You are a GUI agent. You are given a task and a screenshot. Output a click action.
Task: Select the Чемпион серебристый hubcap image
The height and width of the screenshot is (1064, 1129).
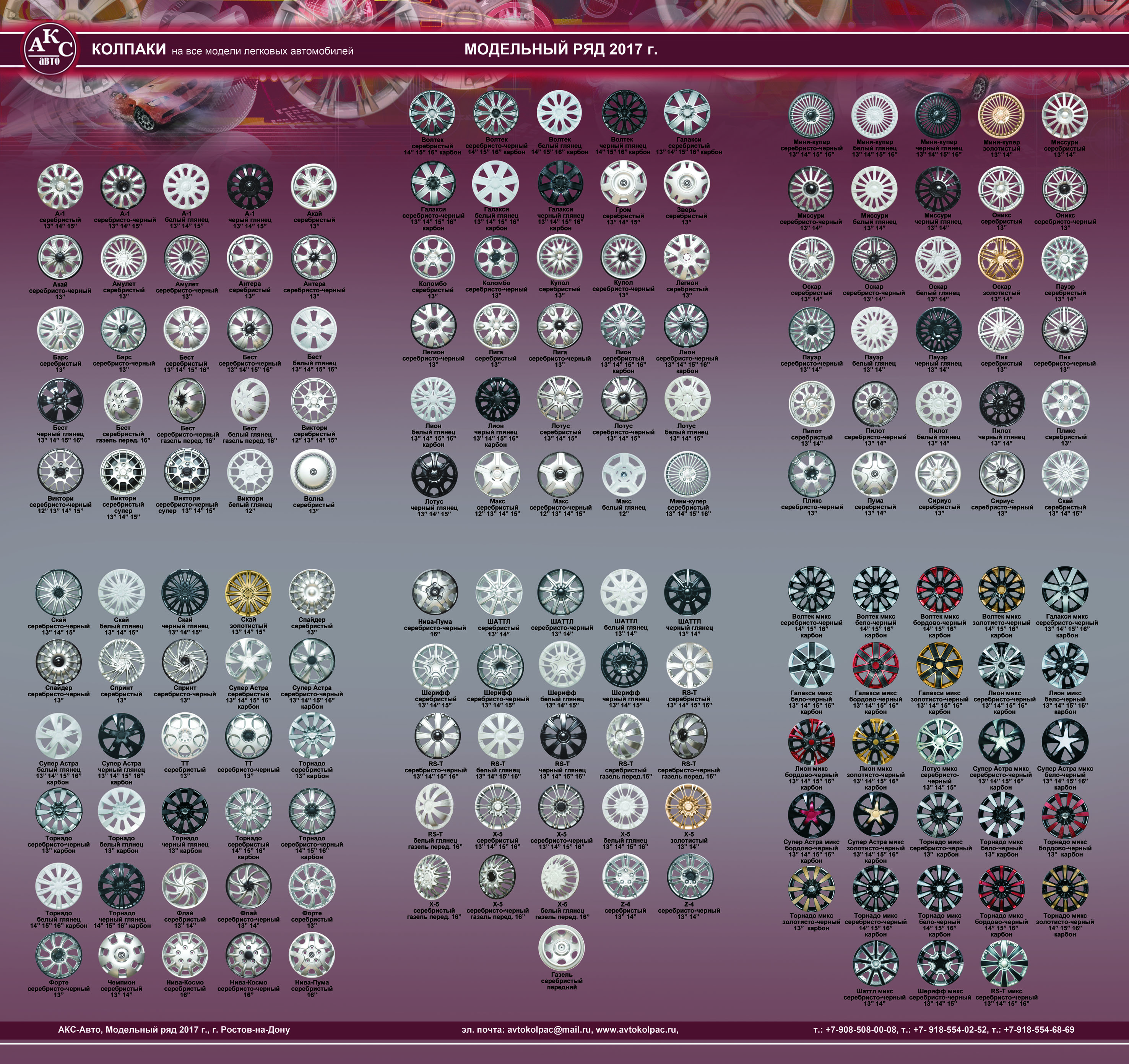coord(122,954)
